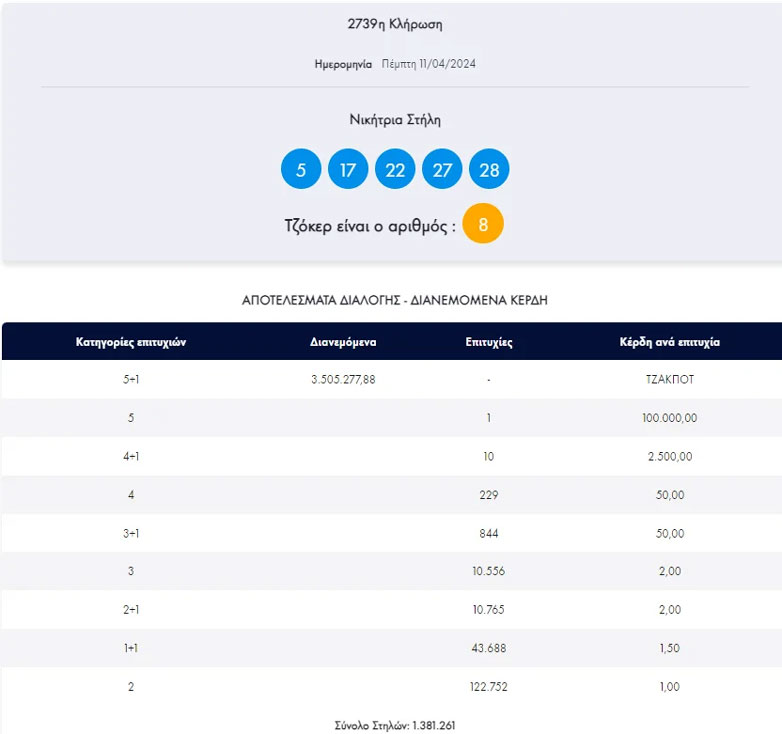Click the blue number 28 ball

click(x=489, y=169)
